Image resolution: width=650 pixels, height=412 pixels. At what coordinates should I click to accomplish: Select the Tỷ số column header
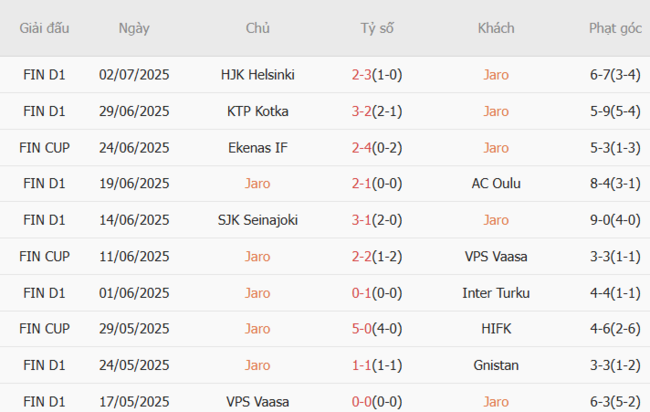[377, 28]
